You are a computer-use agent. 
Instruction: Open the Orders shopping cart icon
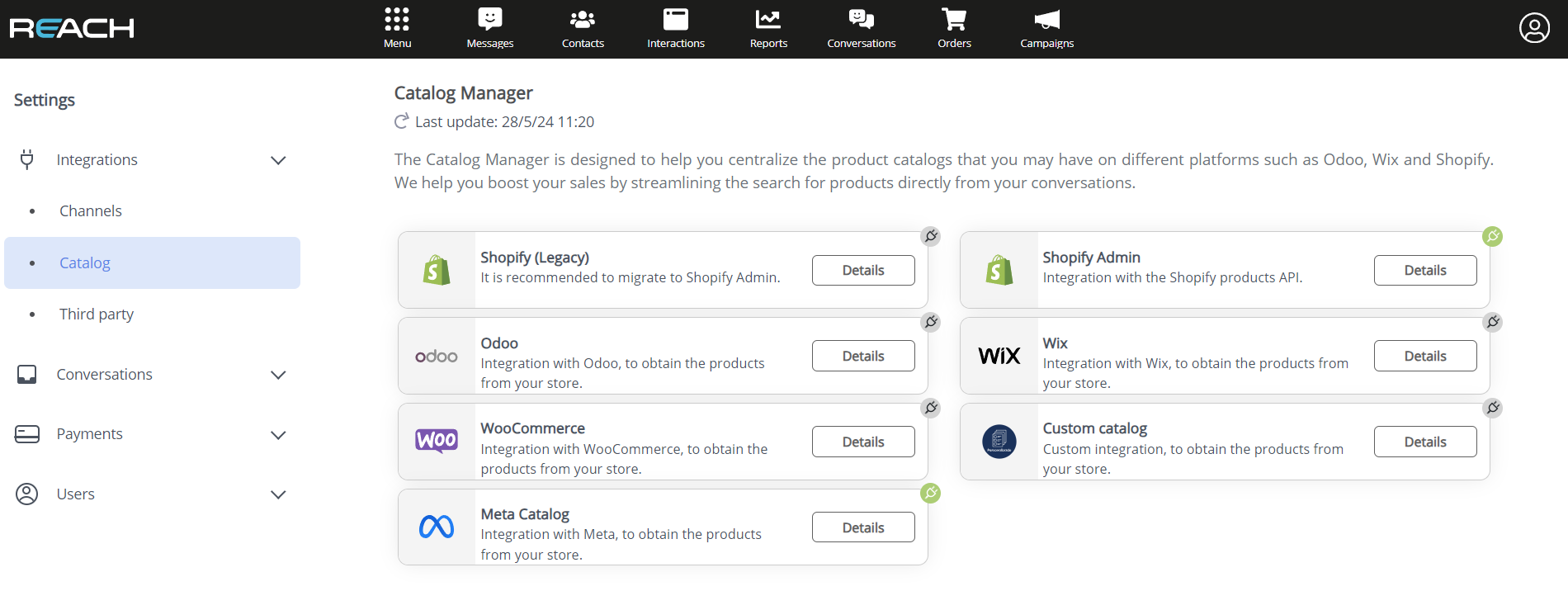tap(954, 20)
